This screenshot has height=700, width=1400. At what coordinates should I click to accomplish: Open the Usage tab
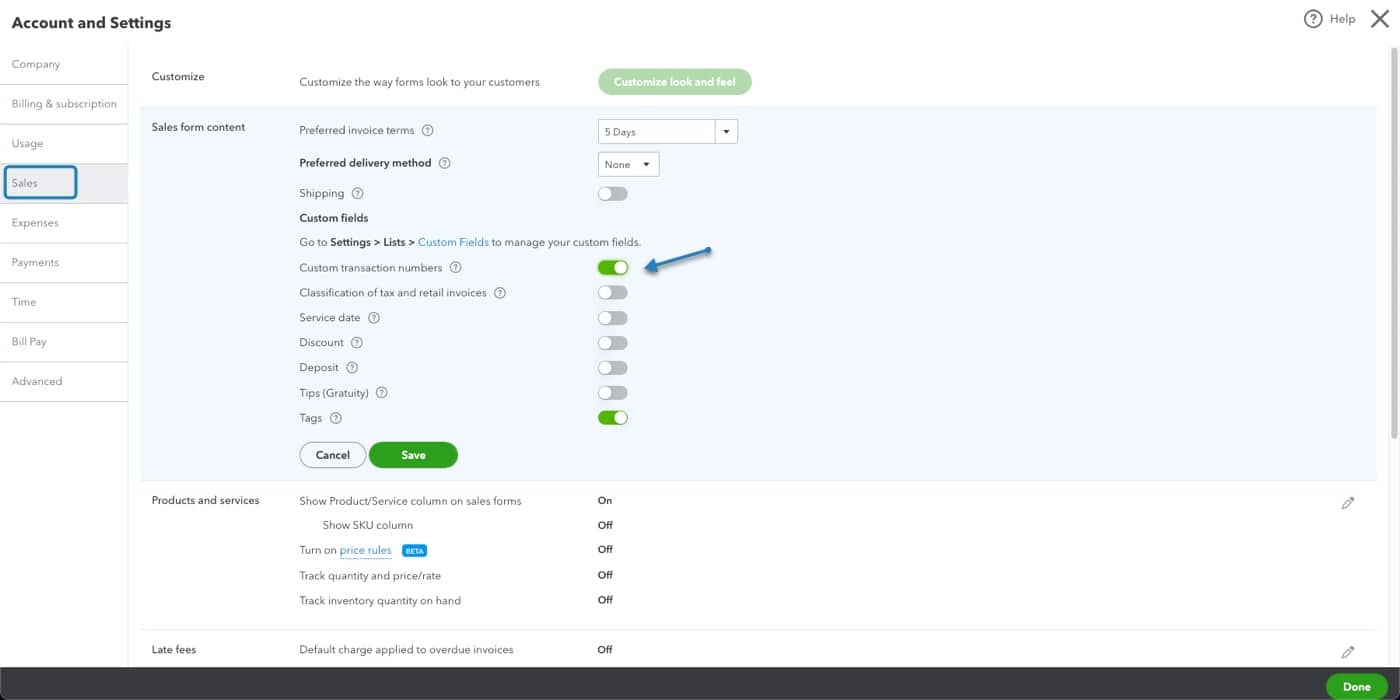click(64, 143)
